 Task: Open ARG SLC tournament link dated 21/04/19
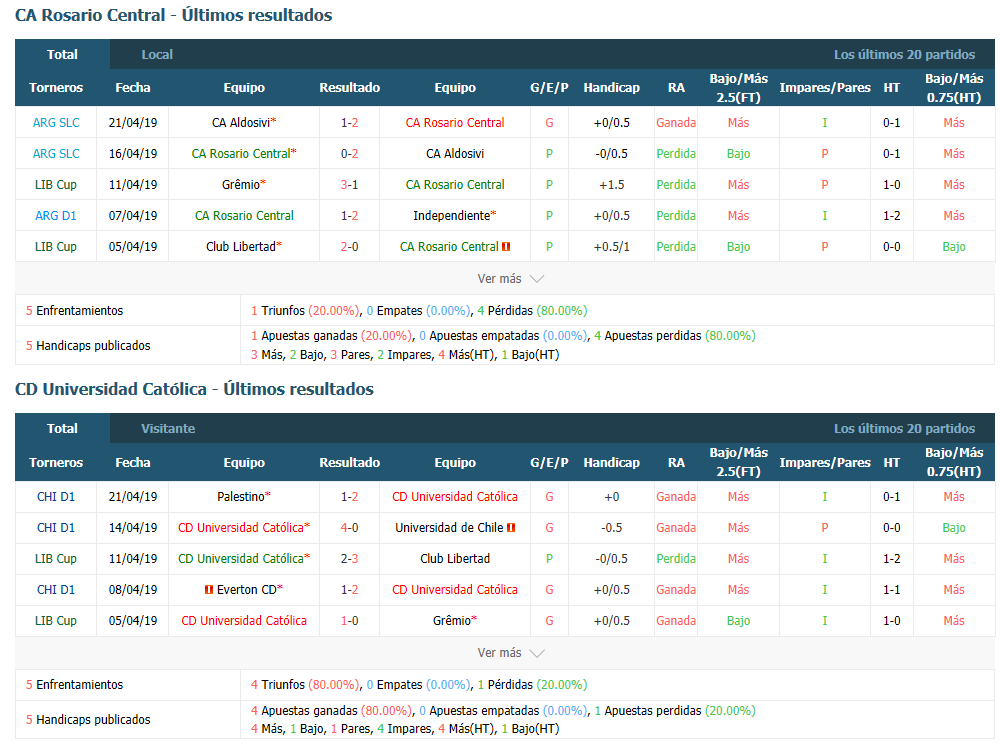click(x=56, y=123)
